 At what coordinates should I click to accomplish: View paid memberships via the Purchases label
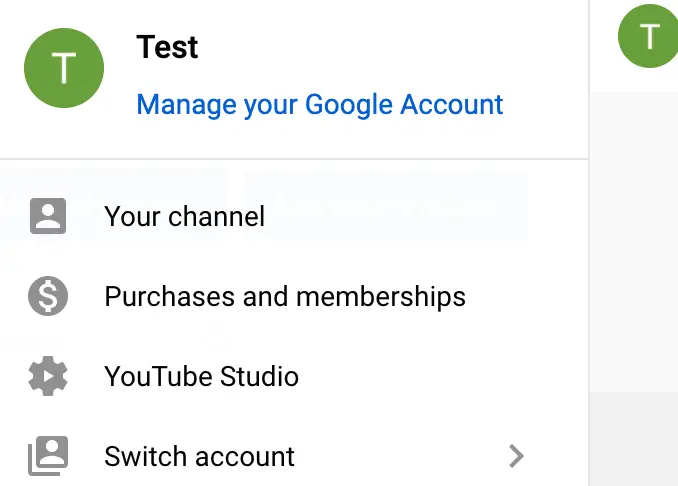(285, 297)
